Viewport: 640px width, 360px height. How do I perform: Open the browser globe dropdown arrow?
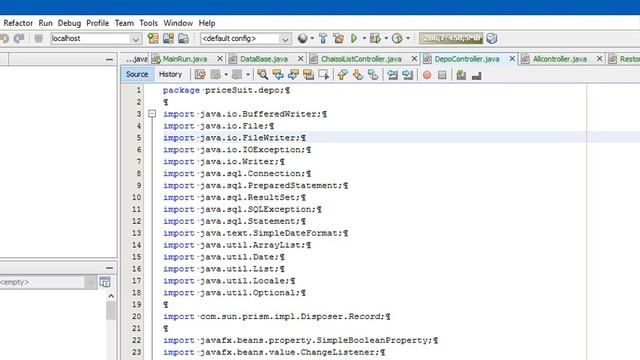pyautogui.click(x=312, y=38)
